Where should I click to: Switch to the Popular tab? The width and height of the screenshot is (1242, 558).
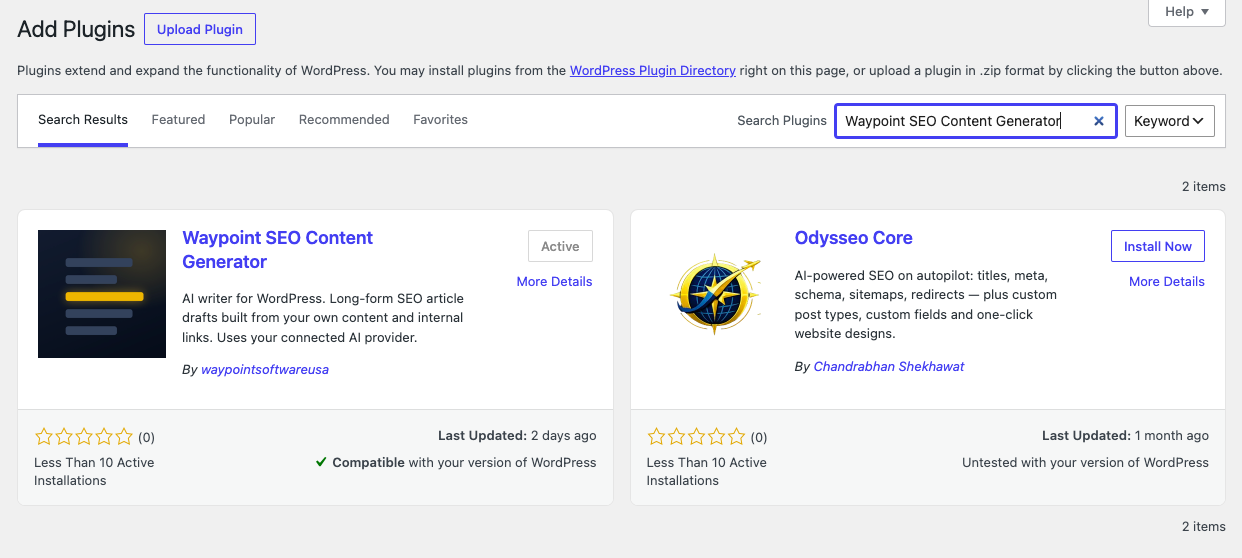(252, 119)
